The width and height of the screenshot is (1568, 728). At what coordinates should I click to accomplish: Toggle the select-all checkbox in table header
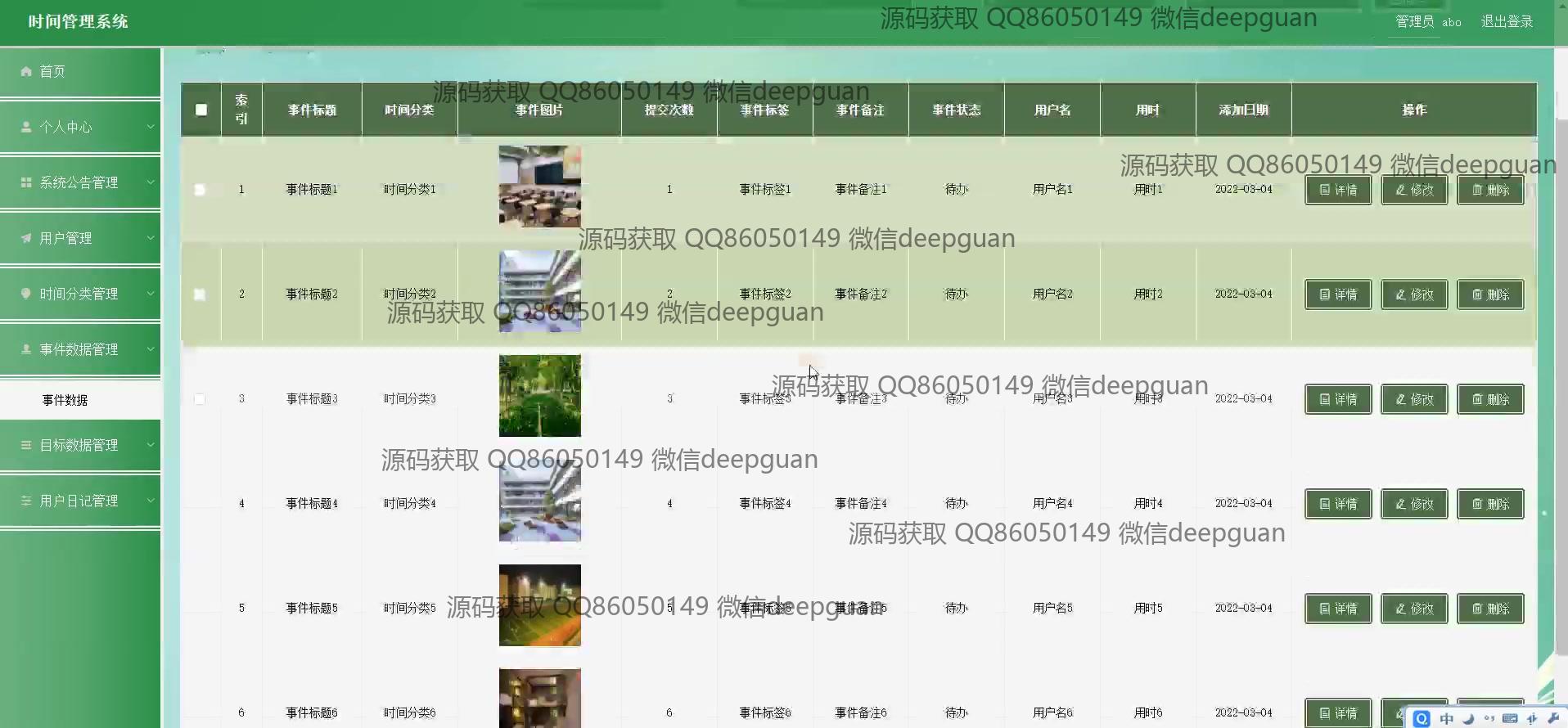pos(201,110)
